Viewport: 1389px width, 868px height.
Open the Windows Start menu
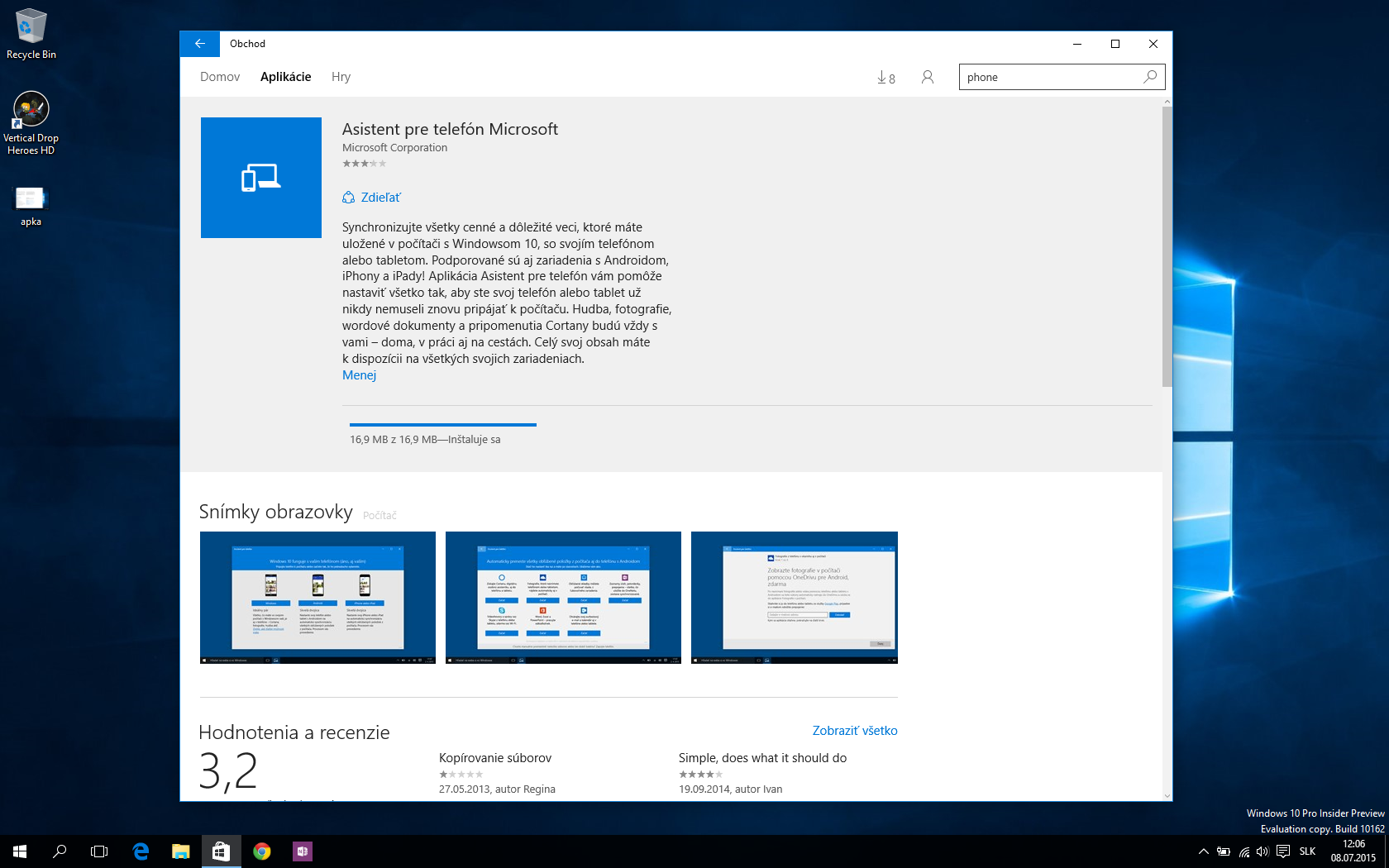point(20,851)
